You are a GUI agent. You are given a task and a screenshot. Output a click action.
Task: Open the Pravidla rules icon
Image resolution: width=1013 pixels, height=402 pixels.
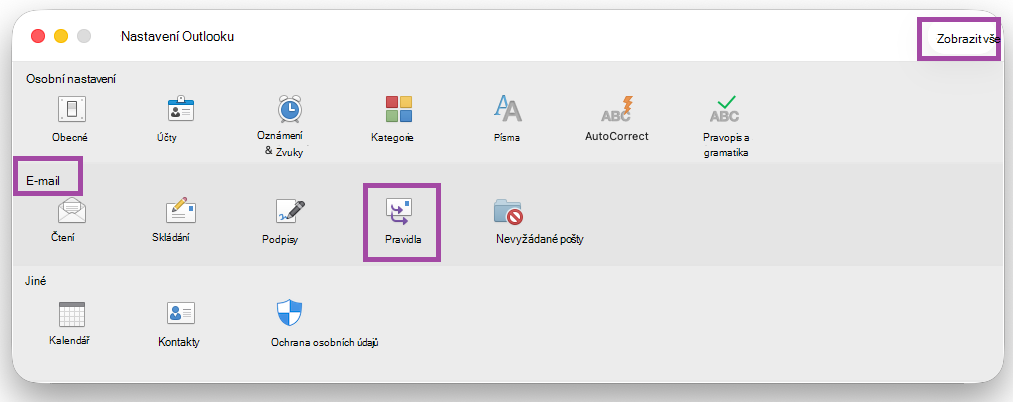click(399, 211)
